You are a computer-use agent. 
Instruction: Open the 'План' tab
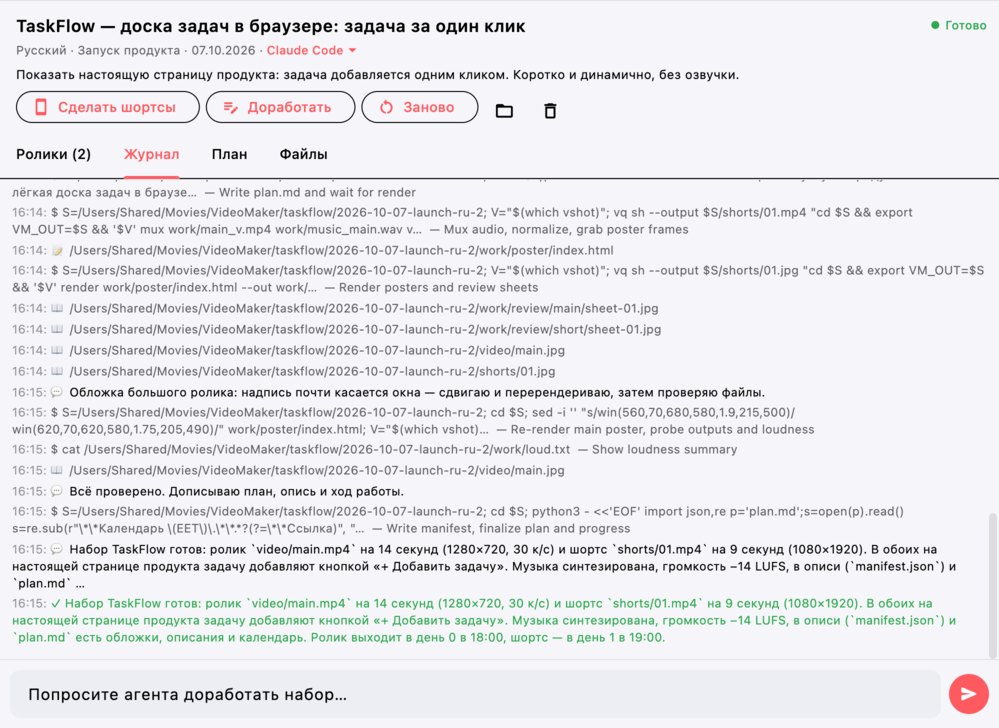tap(229, 154)
